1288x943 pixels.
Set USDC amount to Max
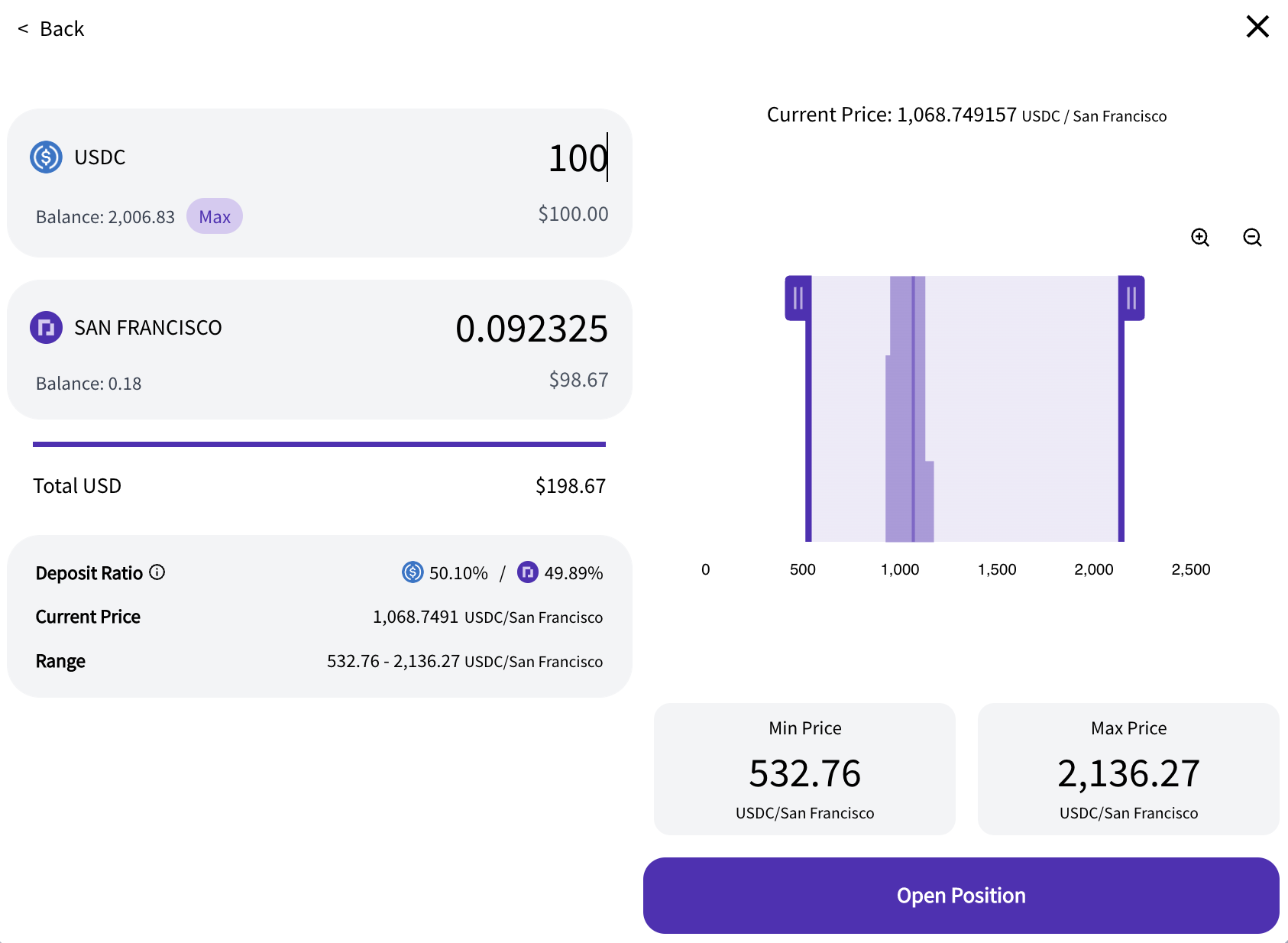point(215,216)
